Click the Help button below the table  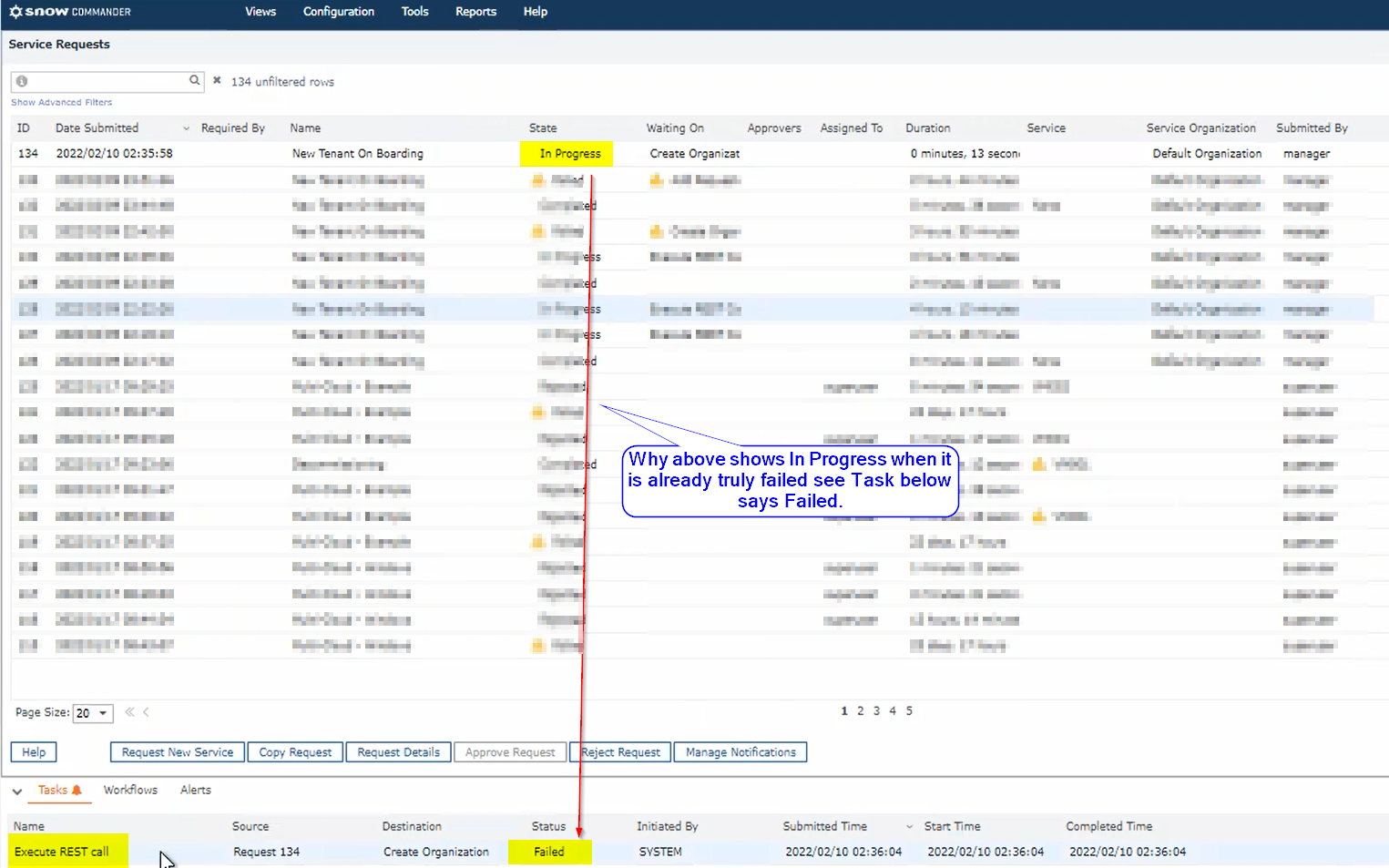pos(34,752)
